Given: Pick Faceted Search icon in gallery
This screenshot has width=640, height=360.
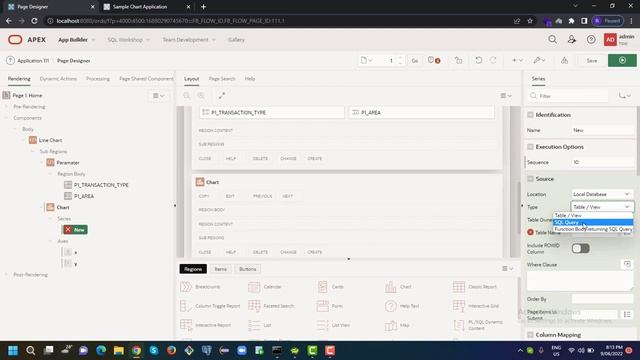Looking at the screenshot, I should [x=254, y=306].
